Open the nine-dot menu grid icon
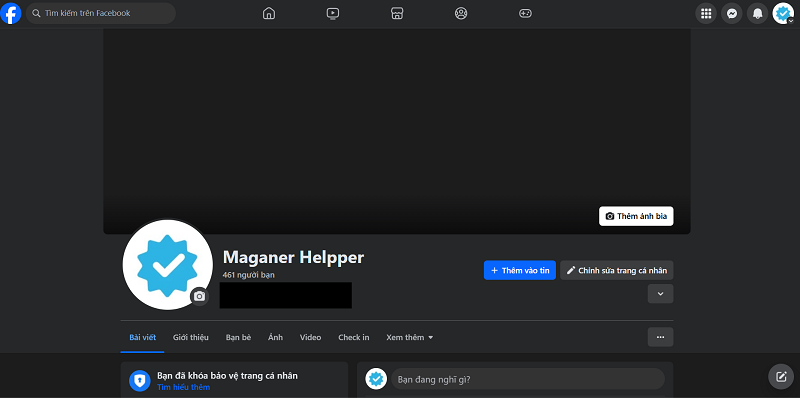This screenshot has height=398, width=800. [706, 14]
